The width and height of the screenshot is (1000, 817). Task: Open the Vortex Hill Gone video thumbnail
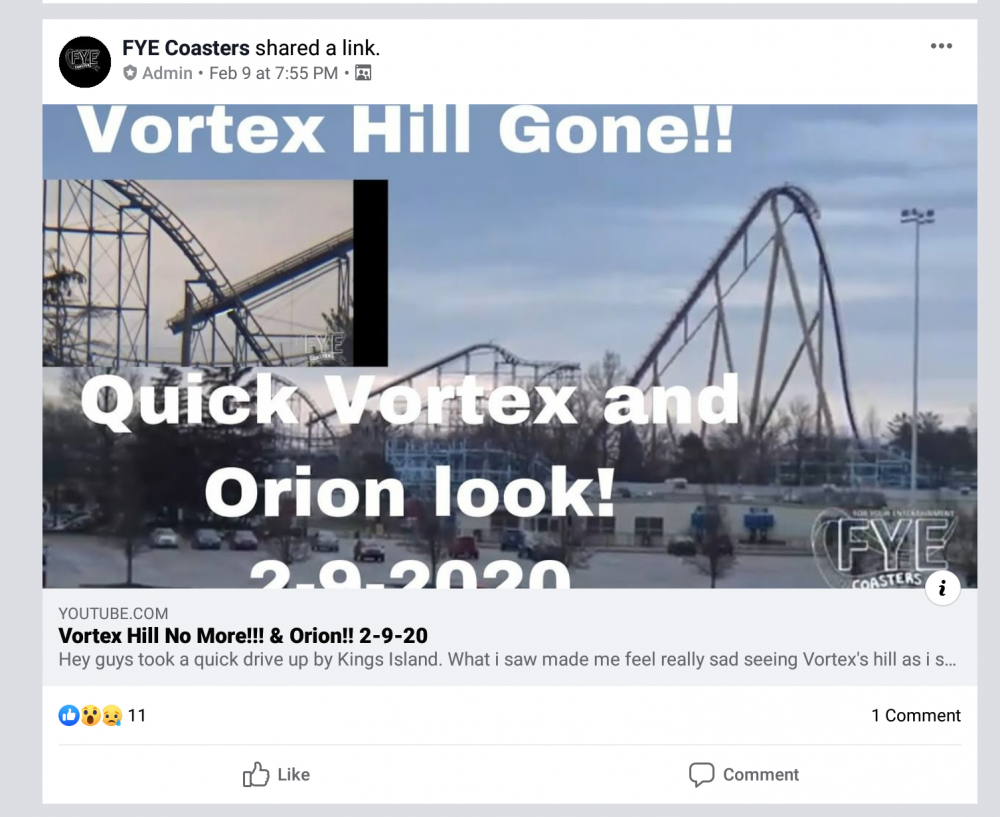[510, 346]
